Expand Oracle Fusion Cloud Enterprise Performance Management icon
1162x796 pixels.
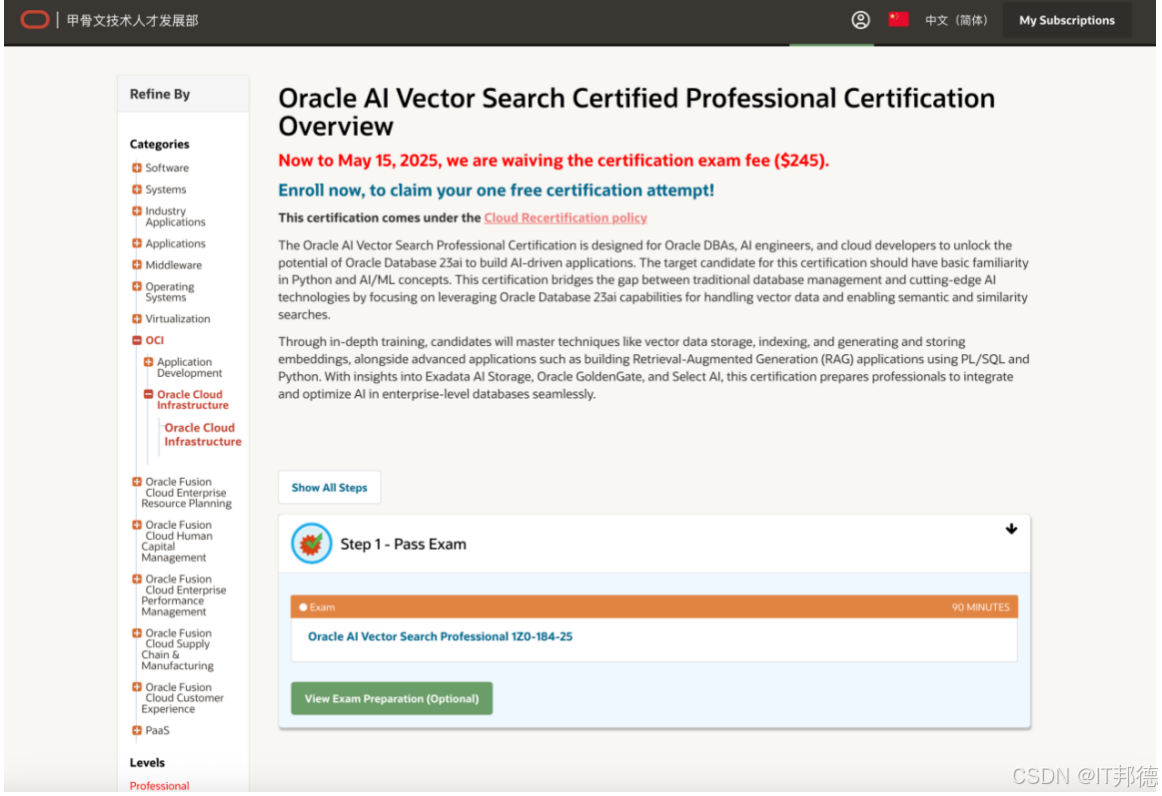(x=136, y=579)
